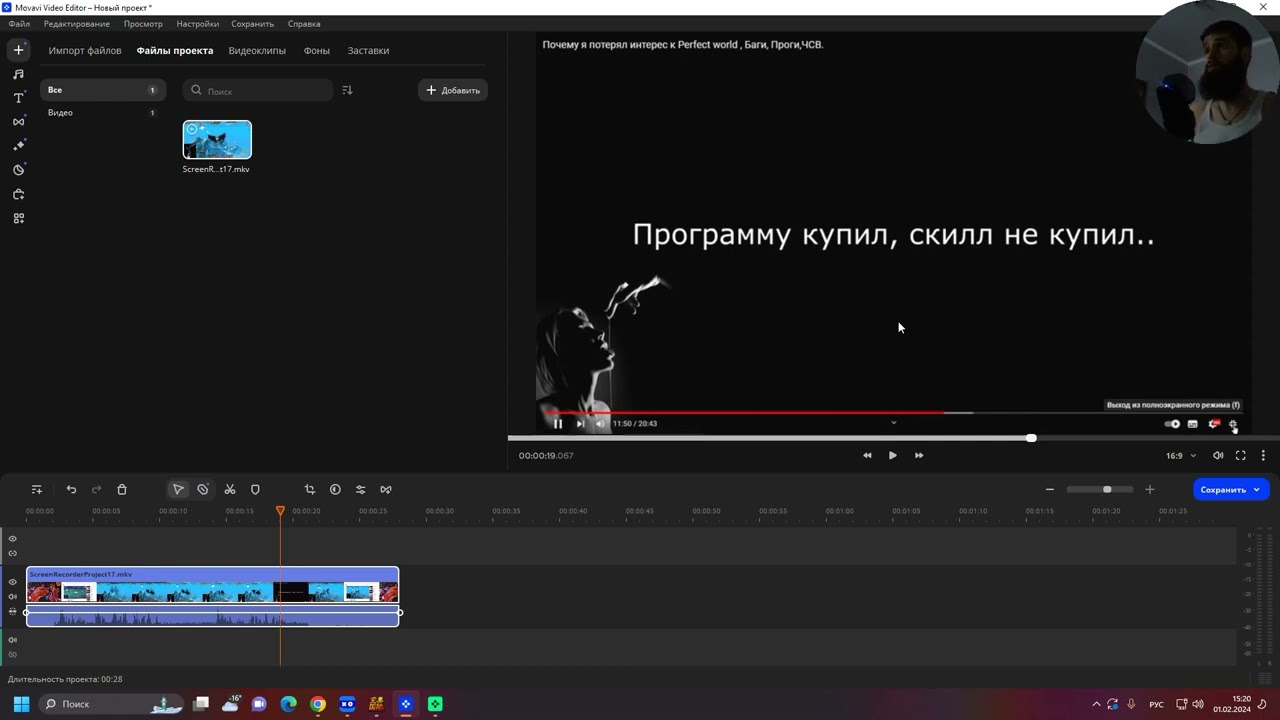This screenshot has height=720, width=1280.
Task: Open the Color adjustments tool
Action: [x=335, y=489]
